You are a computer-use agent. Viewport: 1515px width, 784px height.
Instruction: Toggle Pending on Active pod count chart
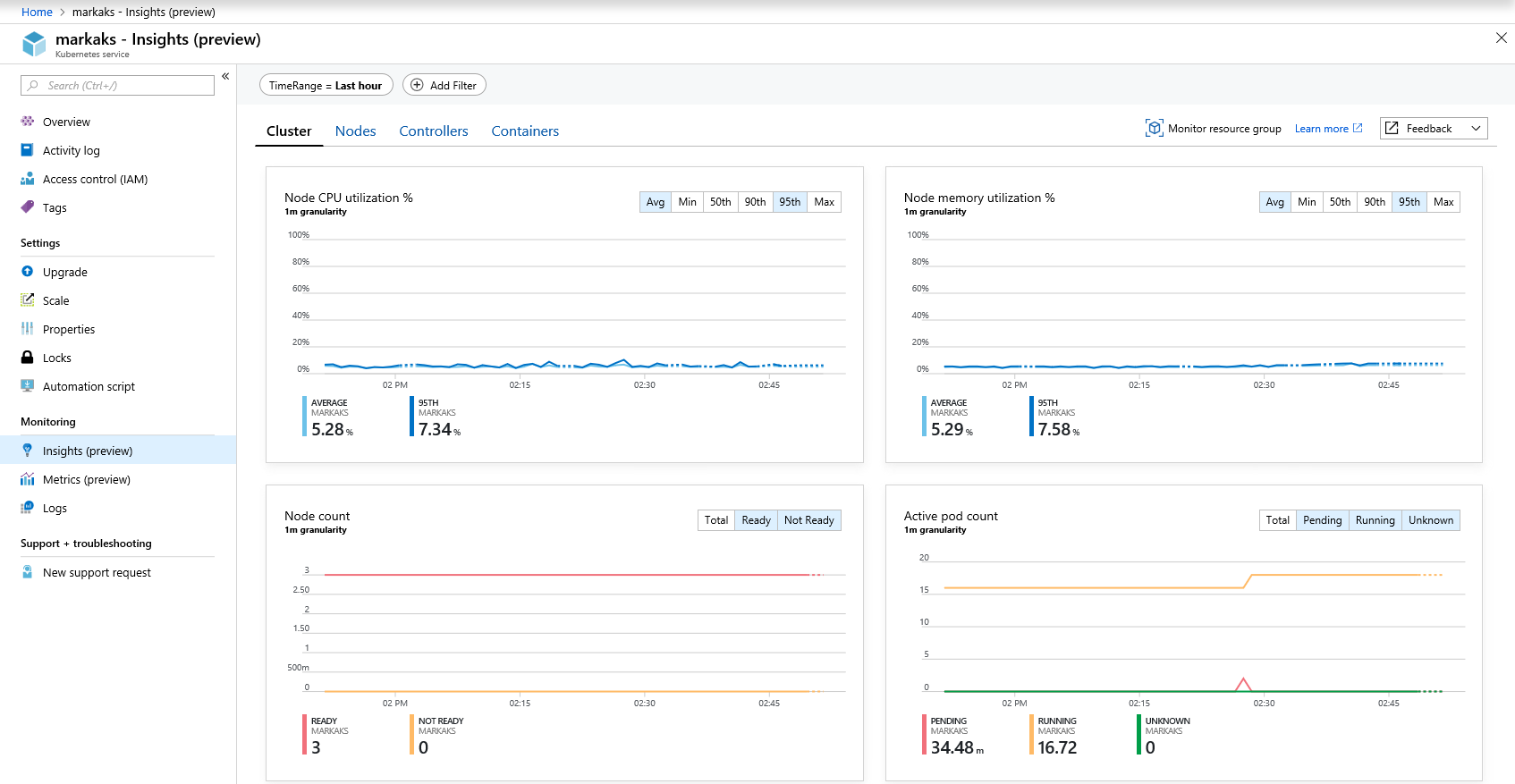pos(1323,520)
